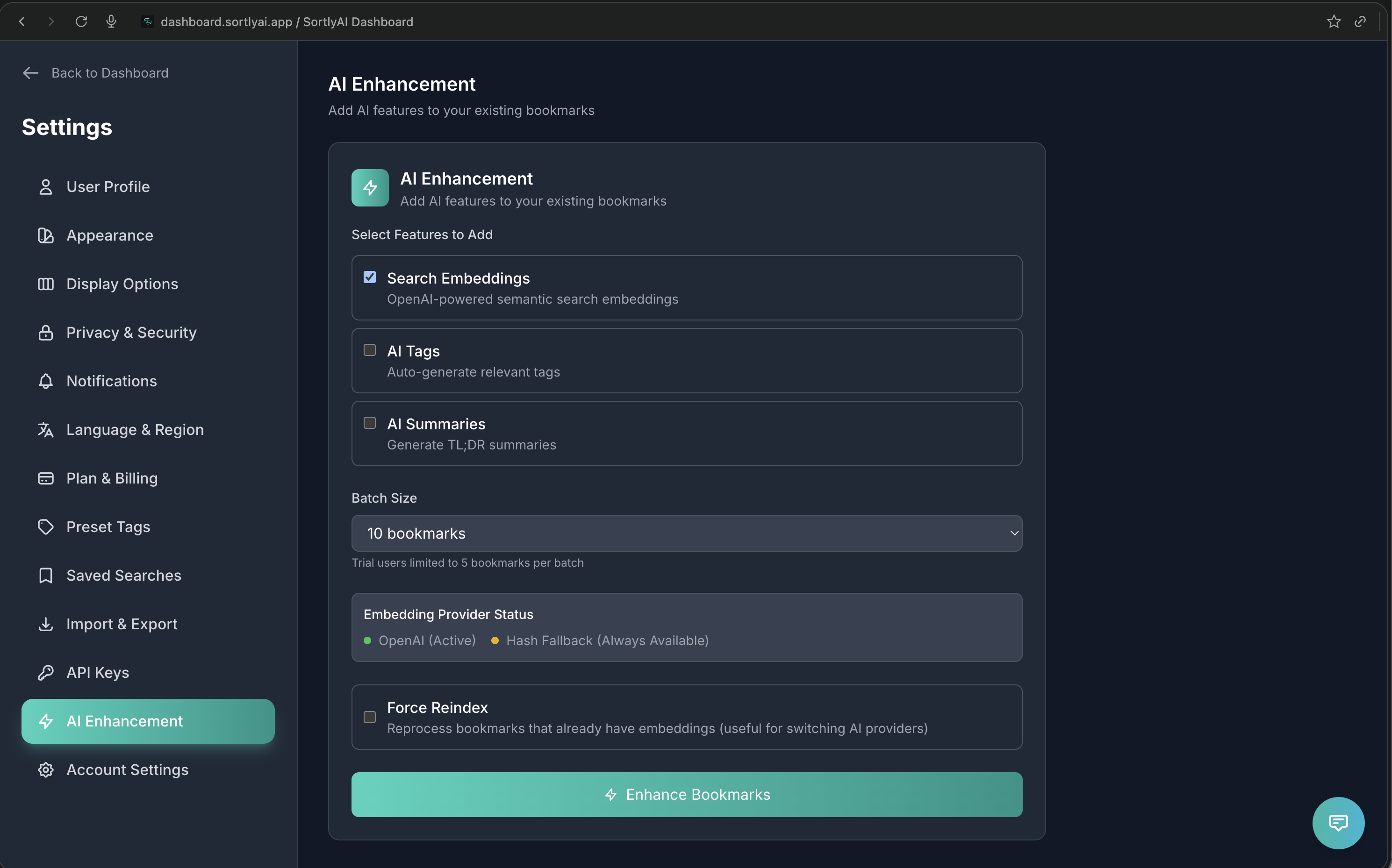Click the Import & Export download icon

click(x=46, y=624)
